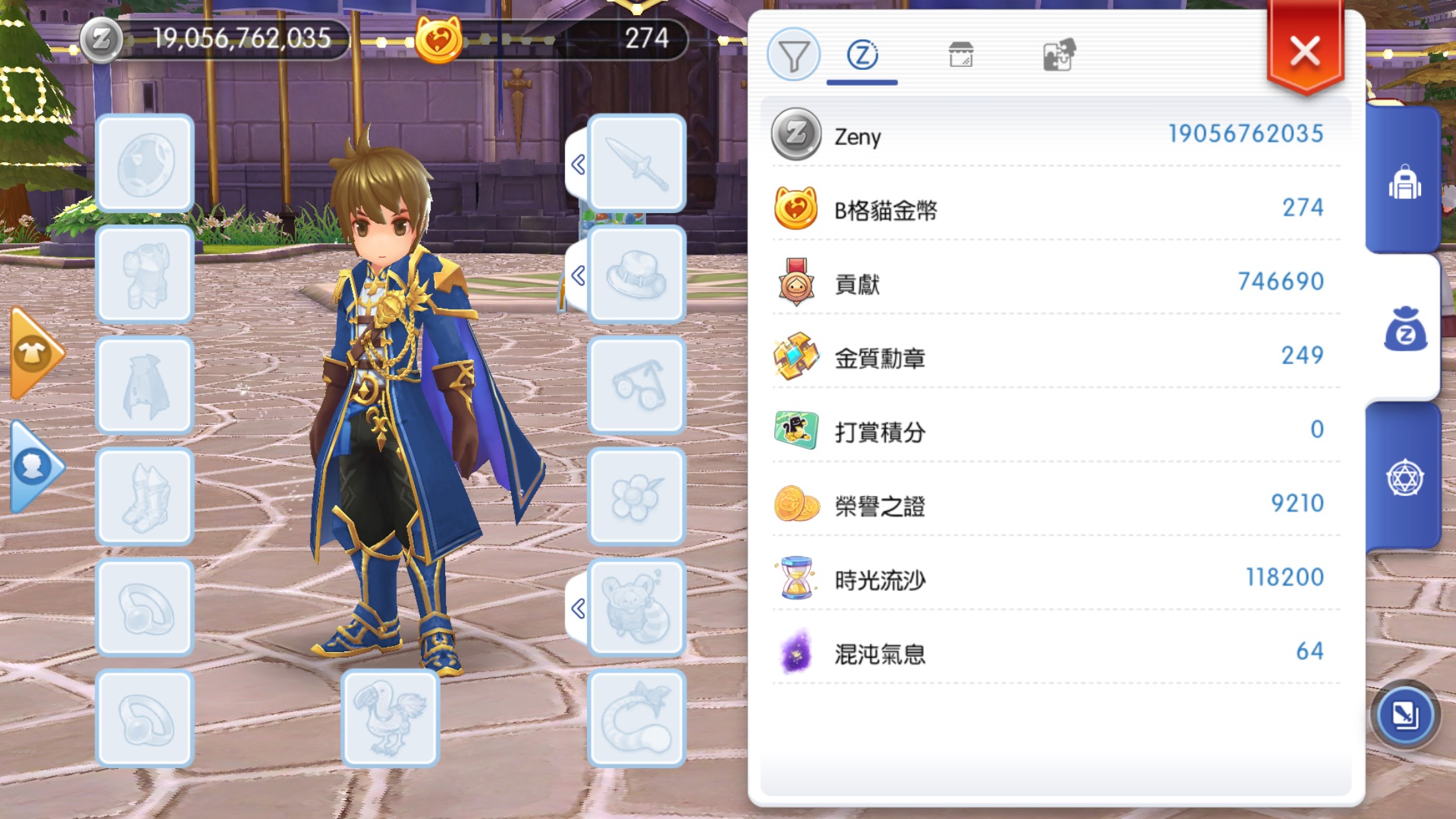Image resolution: width=1456 pixels, height=819 pixels.
Task: Select the empty armor equipment slot
Action: (x=145, y=275)
